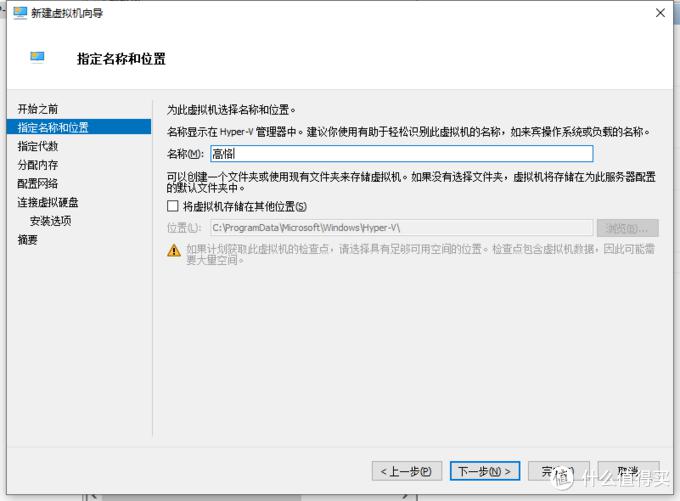Open 配置网络 step
Image resolution: width=680 pixels, height=501 pixels.
[x=38, y=183]
